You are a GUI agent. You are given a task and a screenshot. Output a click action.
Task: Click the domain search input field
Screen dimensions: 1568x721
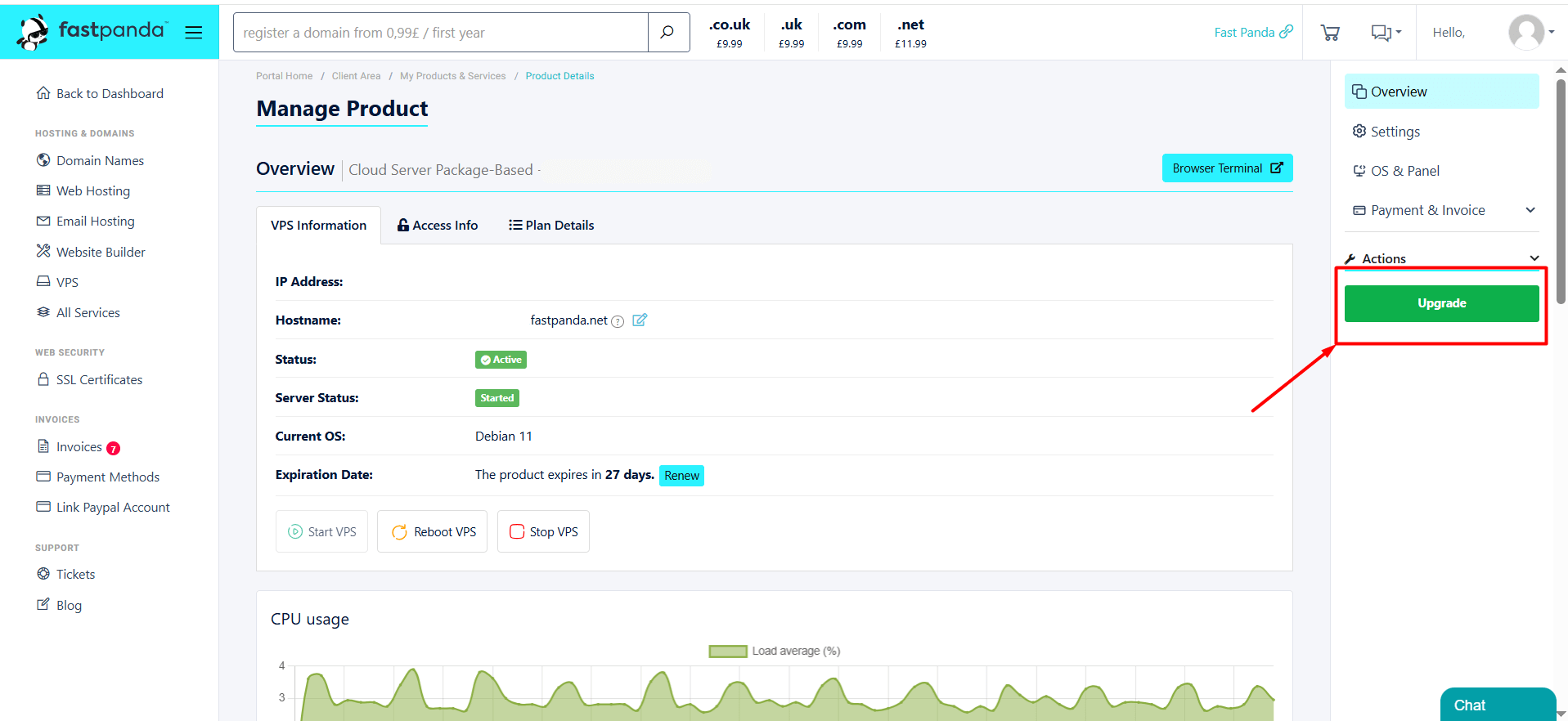tap(441, 33)
